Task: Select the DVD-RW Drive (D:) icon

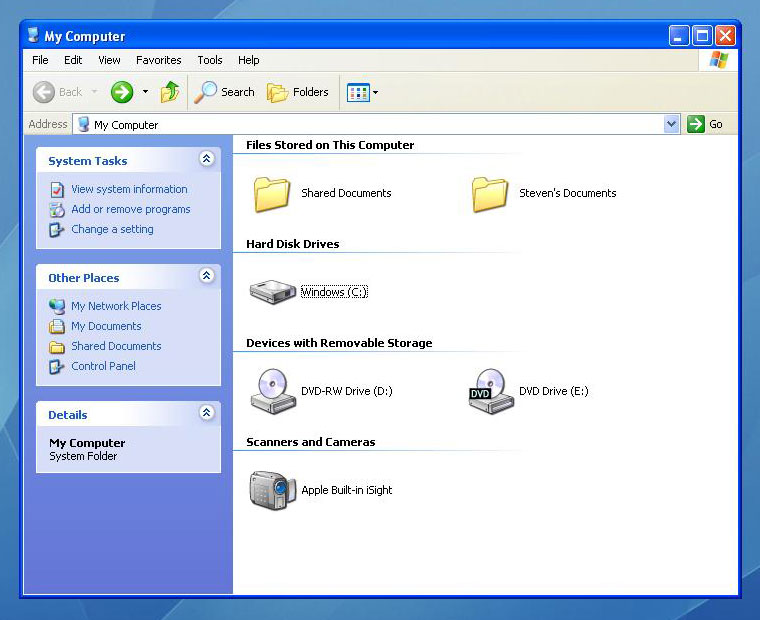Action: coord(273,391)
